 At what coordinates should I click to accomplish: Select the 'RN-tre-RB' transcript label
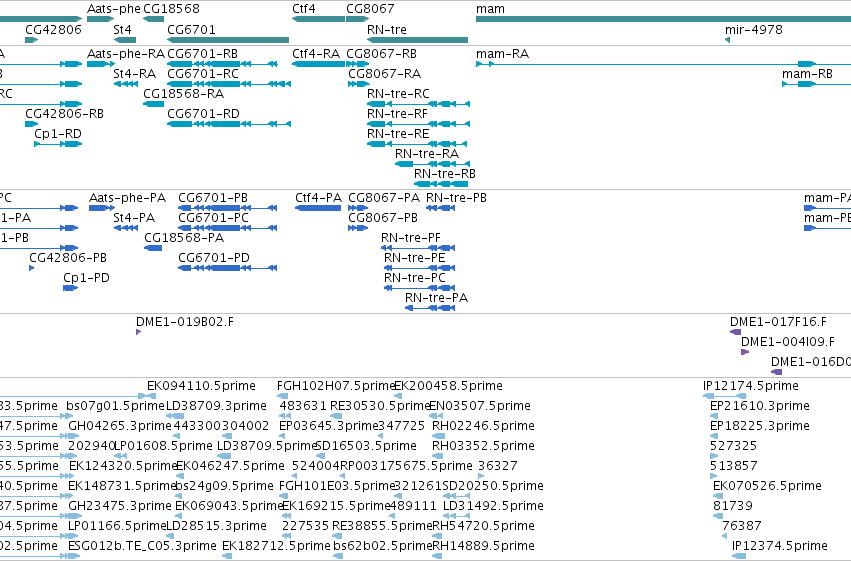click(x=444, y=174)
